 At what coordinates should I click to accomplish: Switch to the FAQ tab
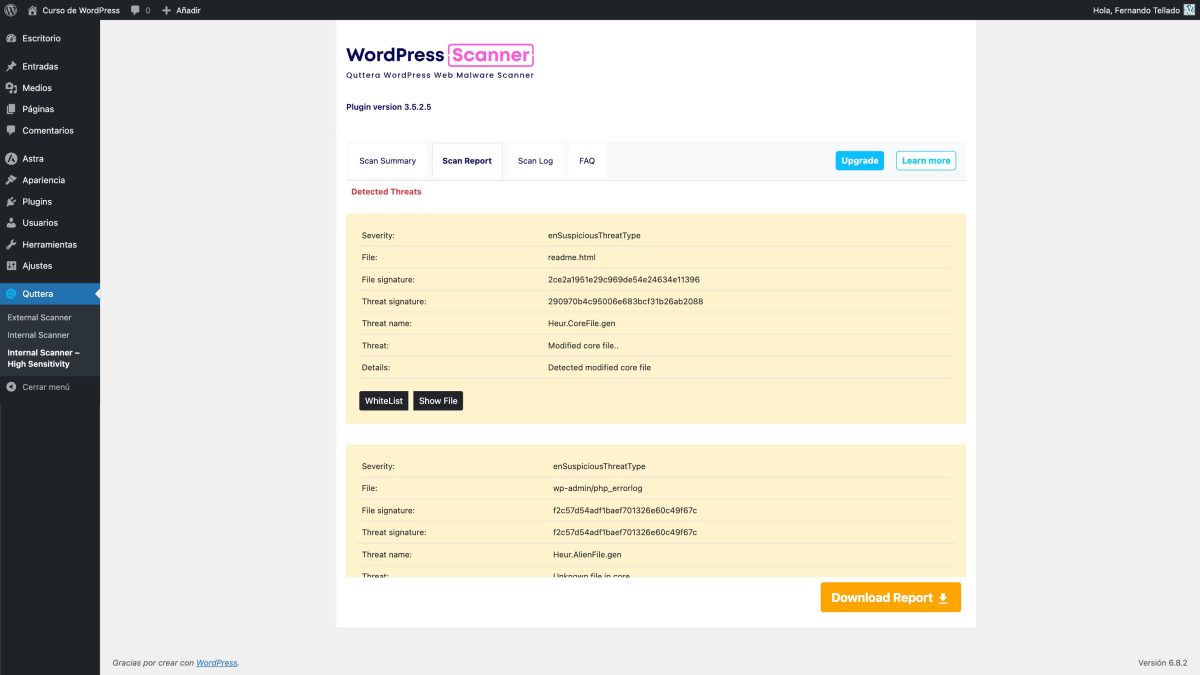coord(587,160)
